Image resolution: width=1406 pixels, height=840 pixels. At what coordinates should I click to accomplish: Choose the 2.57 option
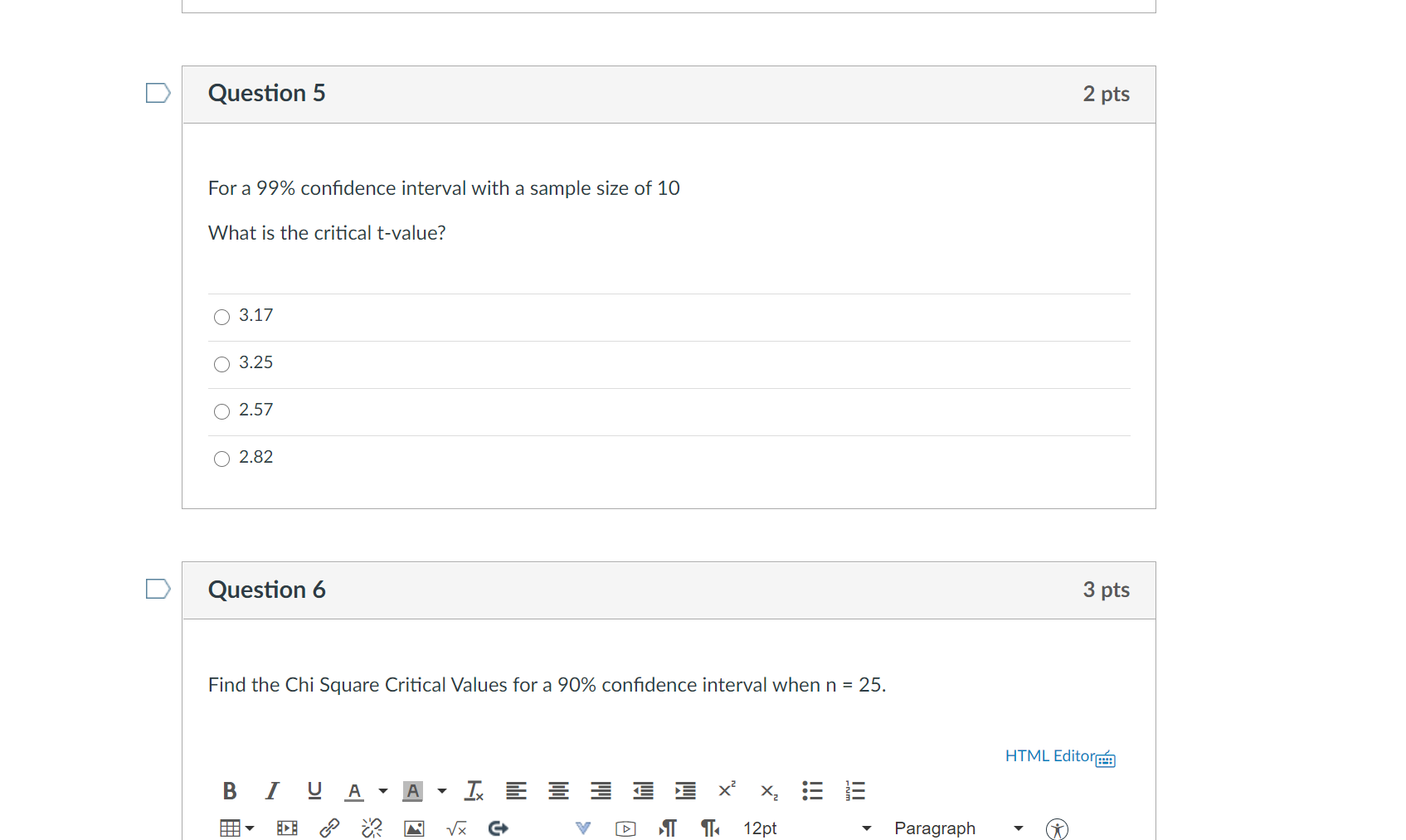point(221,411)
